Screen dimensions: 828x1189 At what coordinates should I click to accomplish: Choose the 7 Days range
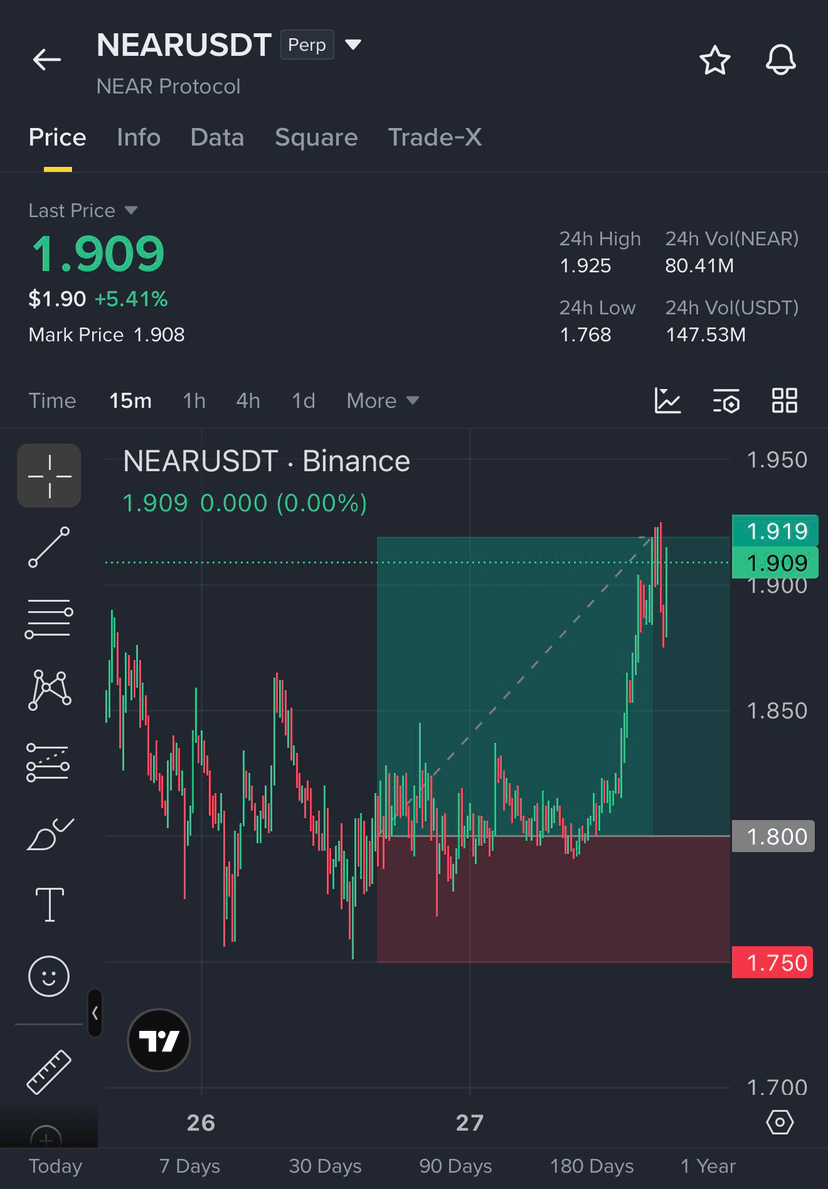[190, 1166]
